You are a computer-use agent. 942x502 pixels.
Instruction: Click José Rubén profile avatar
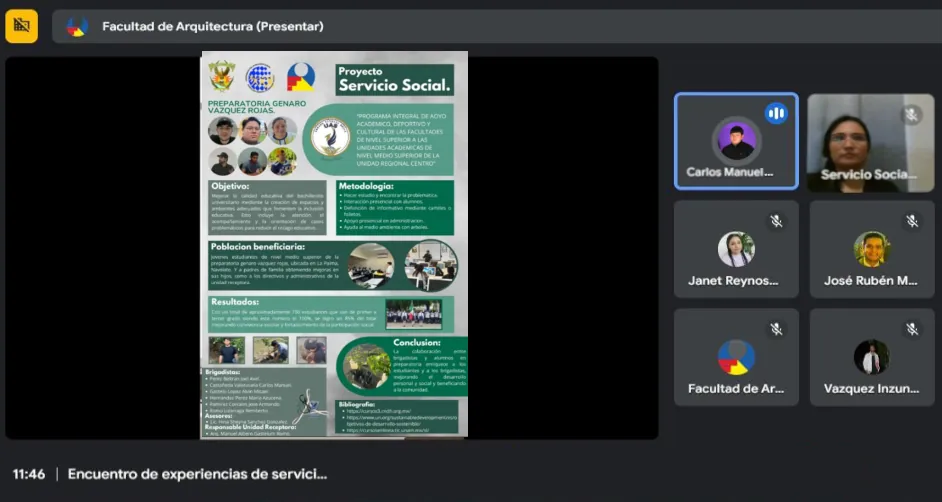[x=872, y=249]
